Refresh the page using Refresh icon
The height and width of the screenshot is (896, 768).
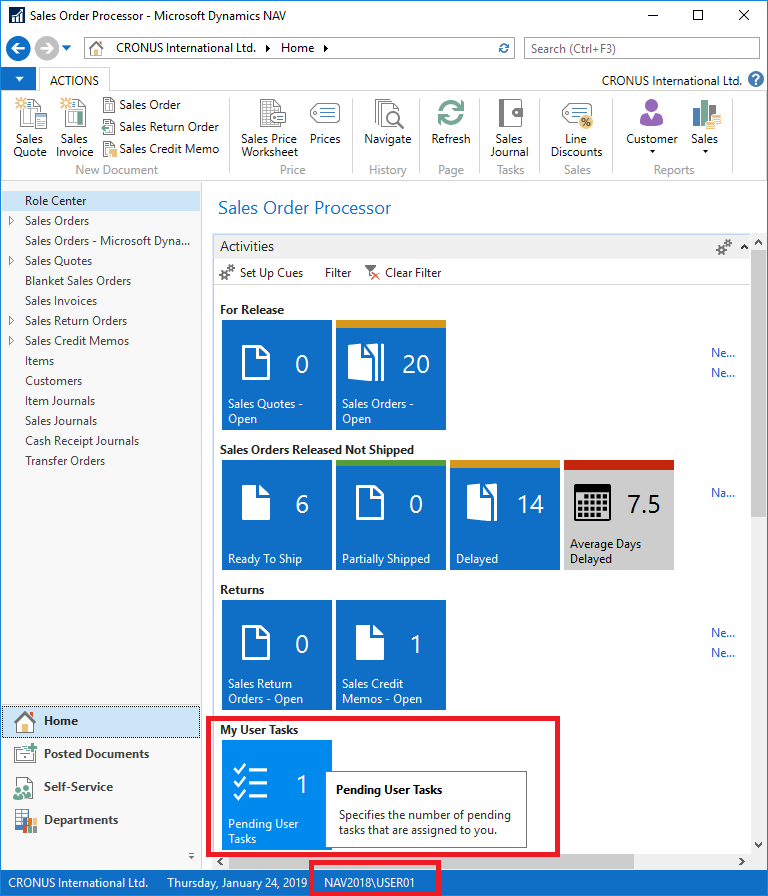point(451,122)
